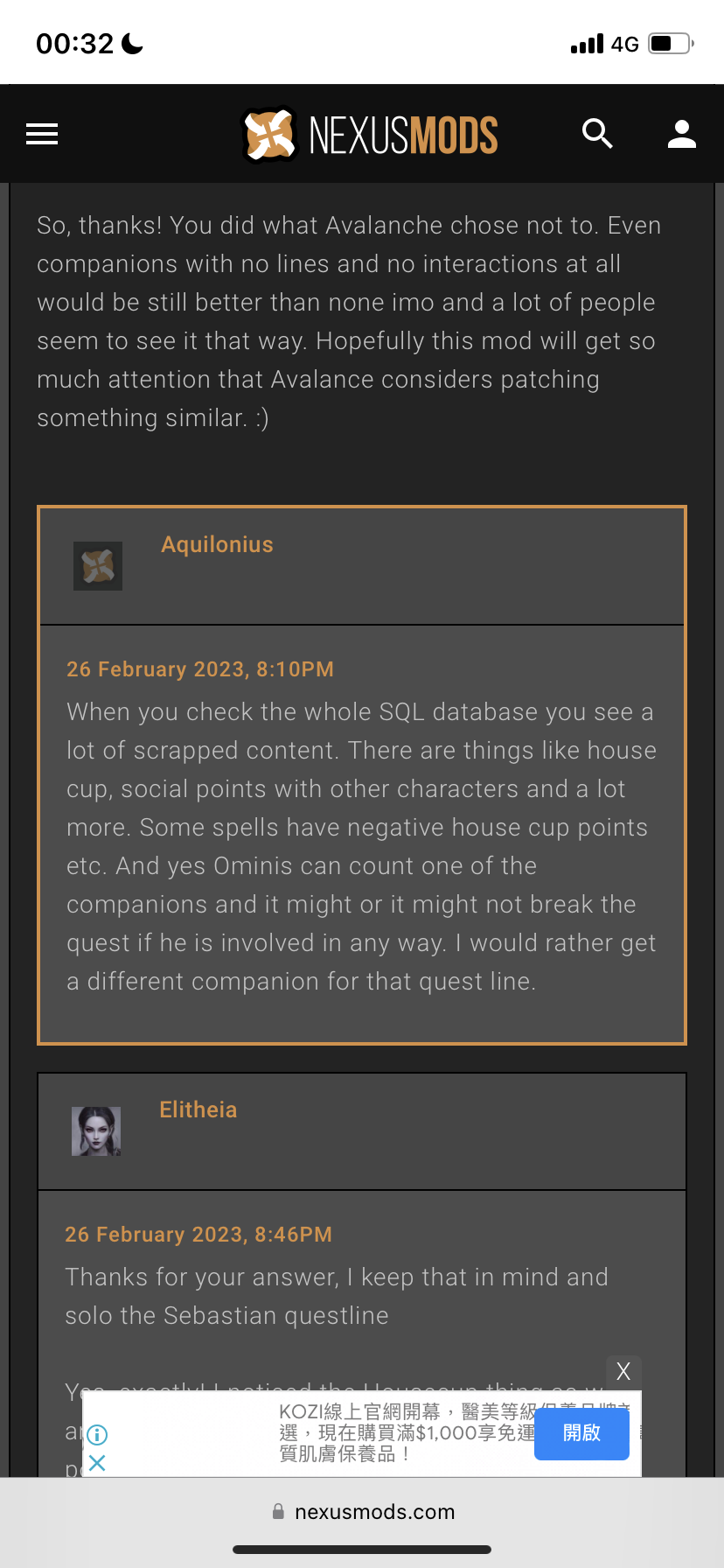The height and width of the screenshot is (1568, 724).
Task: Tap the KOZI advertisement text
Action: (407, 1432)
